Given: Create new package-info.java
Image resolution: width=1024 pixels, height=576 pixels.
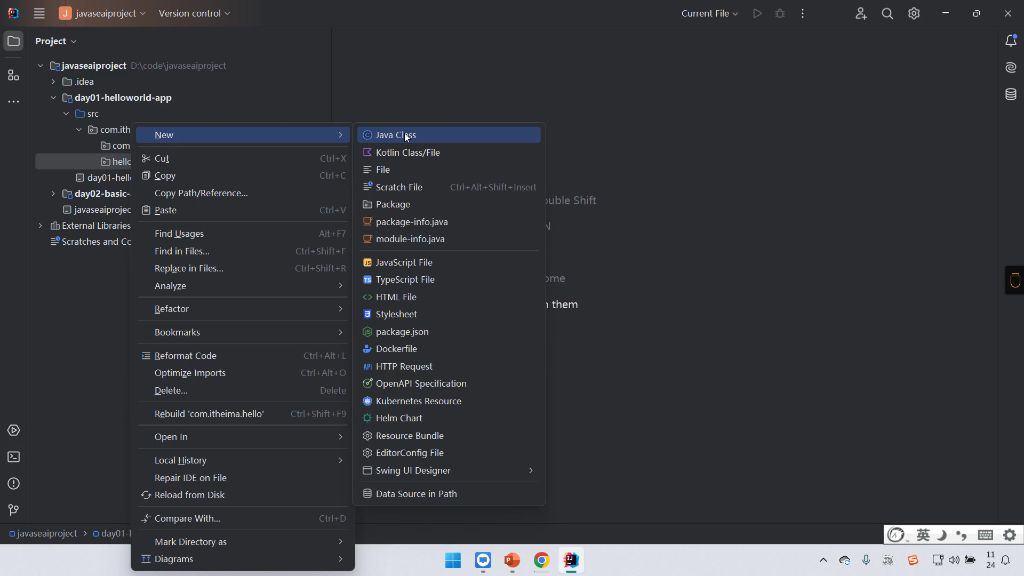Looking at the screenshot, I should [449, 221].
